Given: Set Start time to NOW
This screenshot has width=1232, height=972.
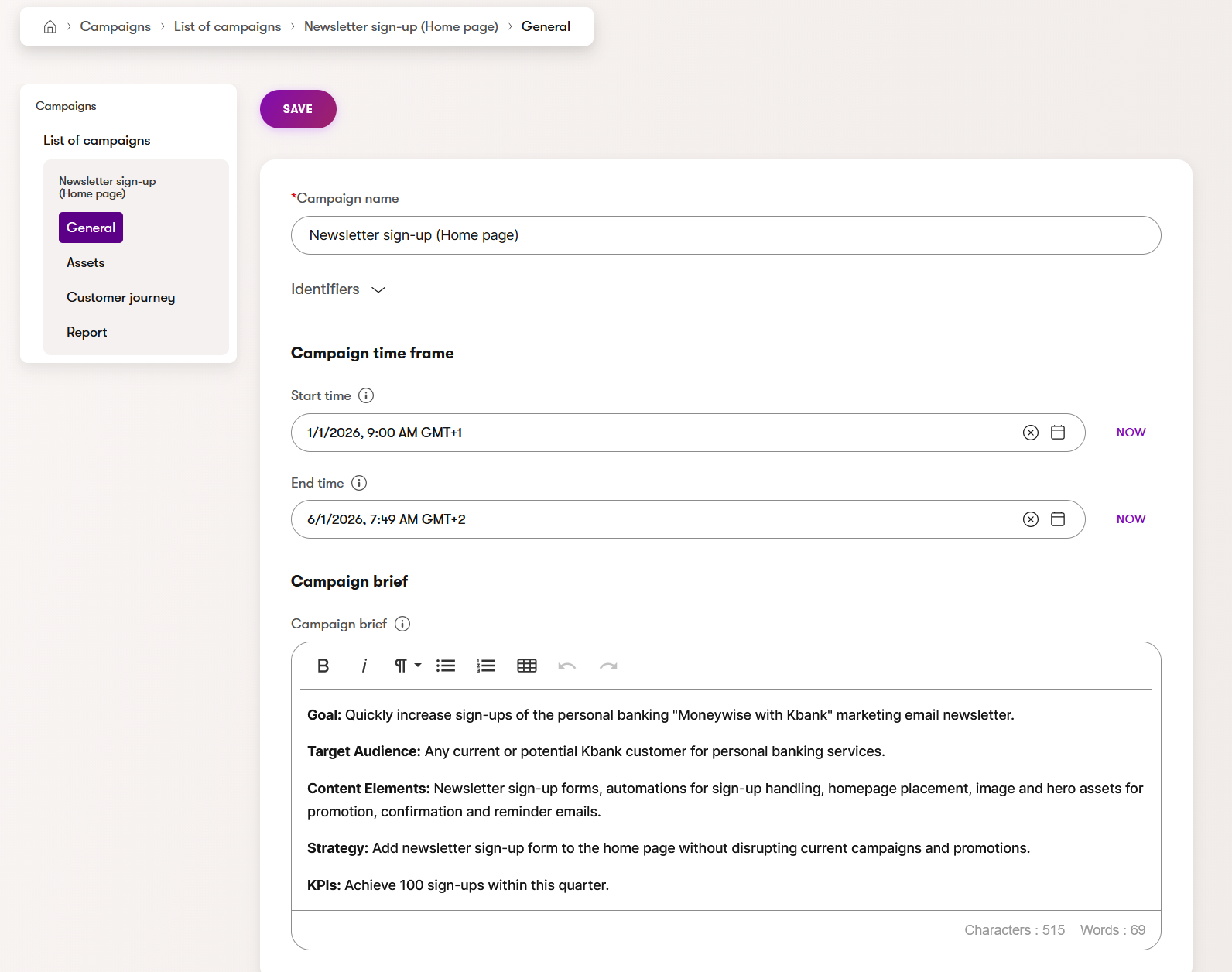Looking at the screenshot, I should pos(1131,433).
